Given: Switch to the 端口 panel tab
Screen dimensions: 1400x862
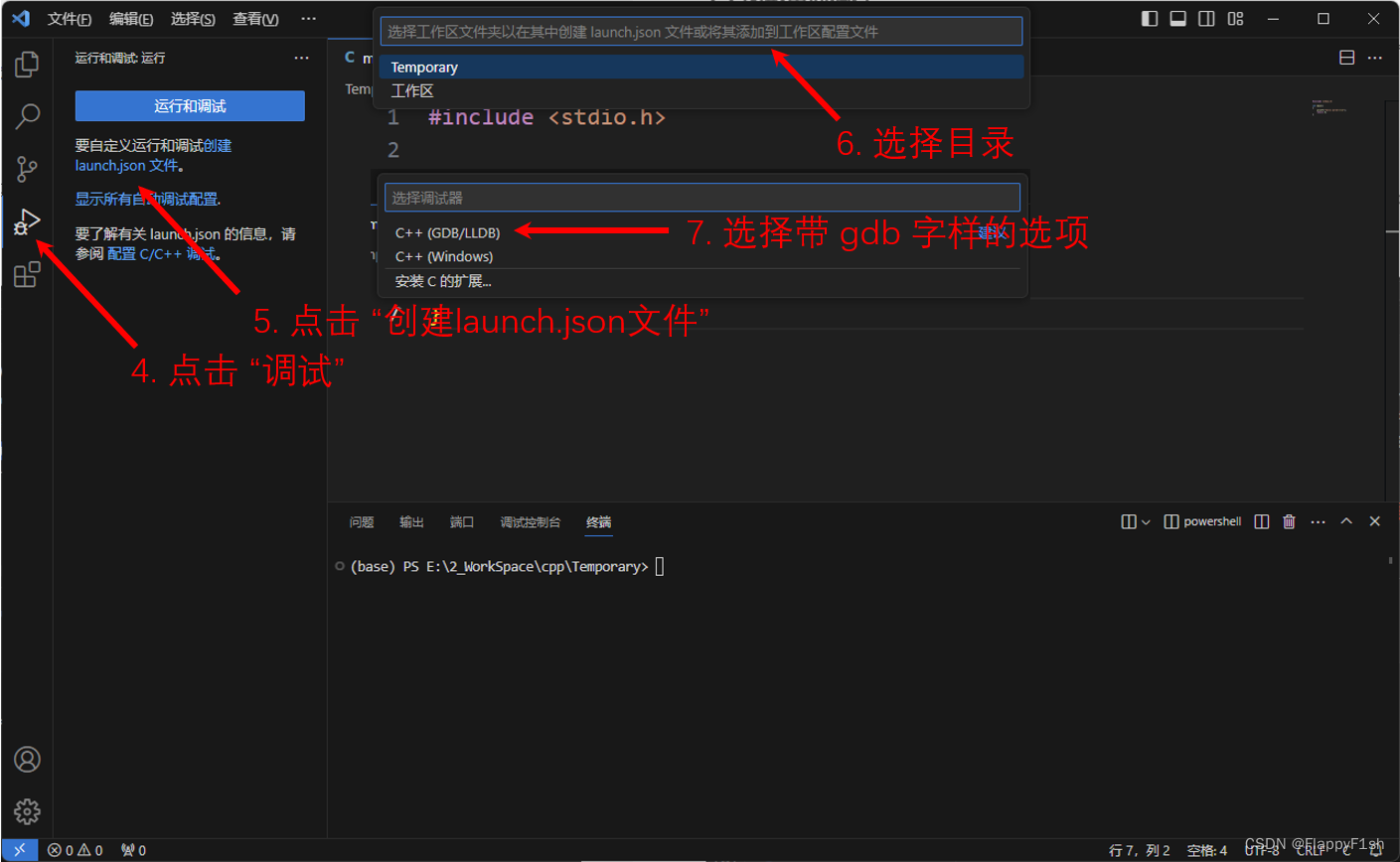Looking at the screenshot, I should (461, 522).
